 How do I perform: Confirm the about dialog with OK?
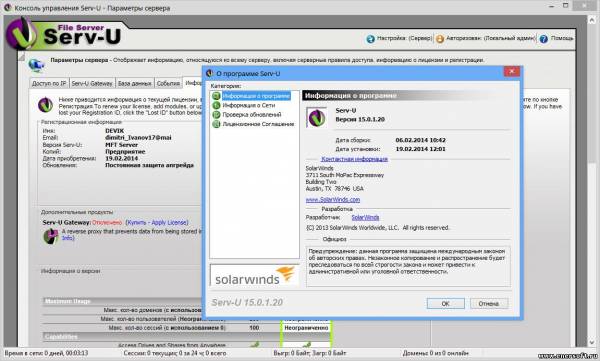(x=445, y=304)
